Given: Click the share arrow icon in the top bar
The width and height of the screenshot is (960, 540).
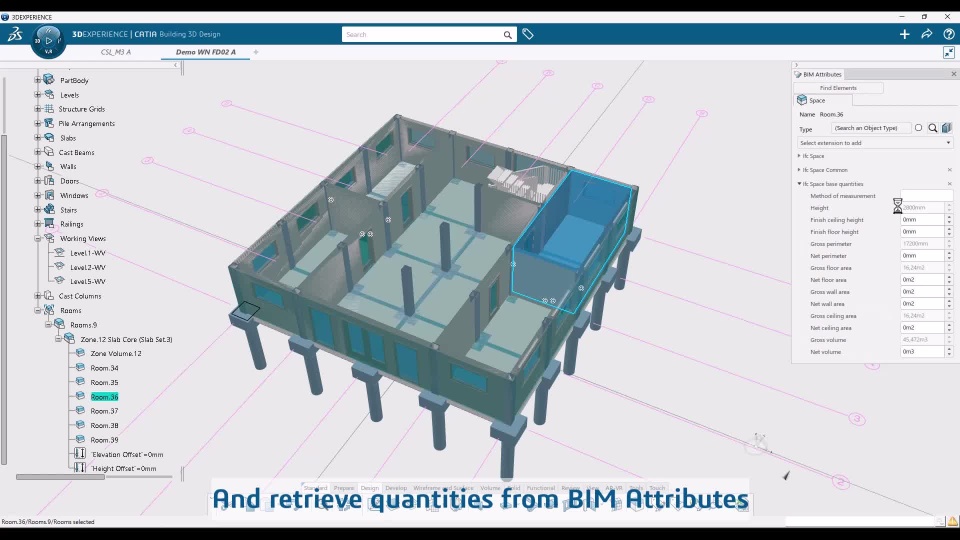Looking at the screenshot, I should coord(926,34).
